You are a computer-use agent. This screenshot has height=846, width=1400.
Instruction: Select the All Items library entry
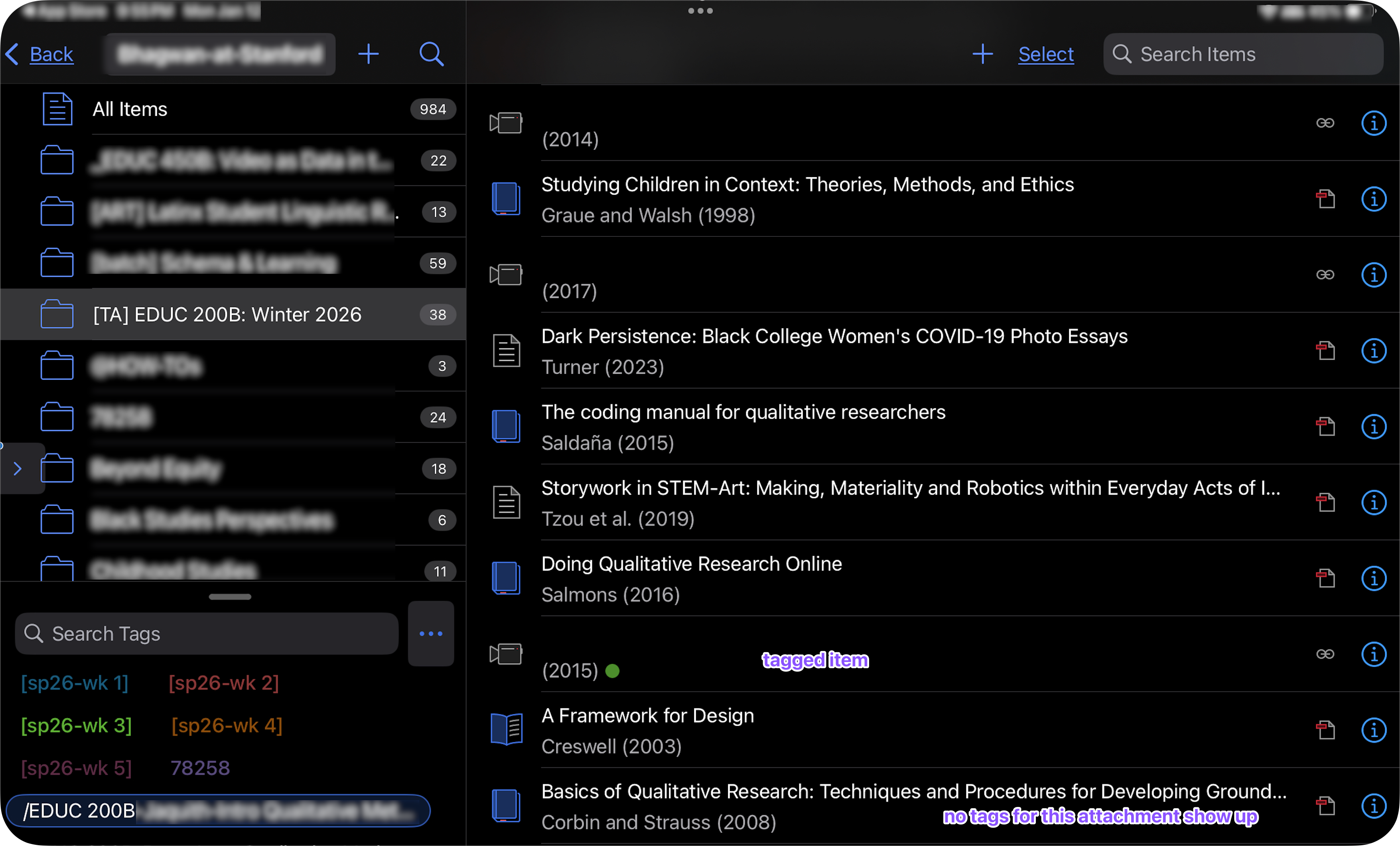click(130, 109)
